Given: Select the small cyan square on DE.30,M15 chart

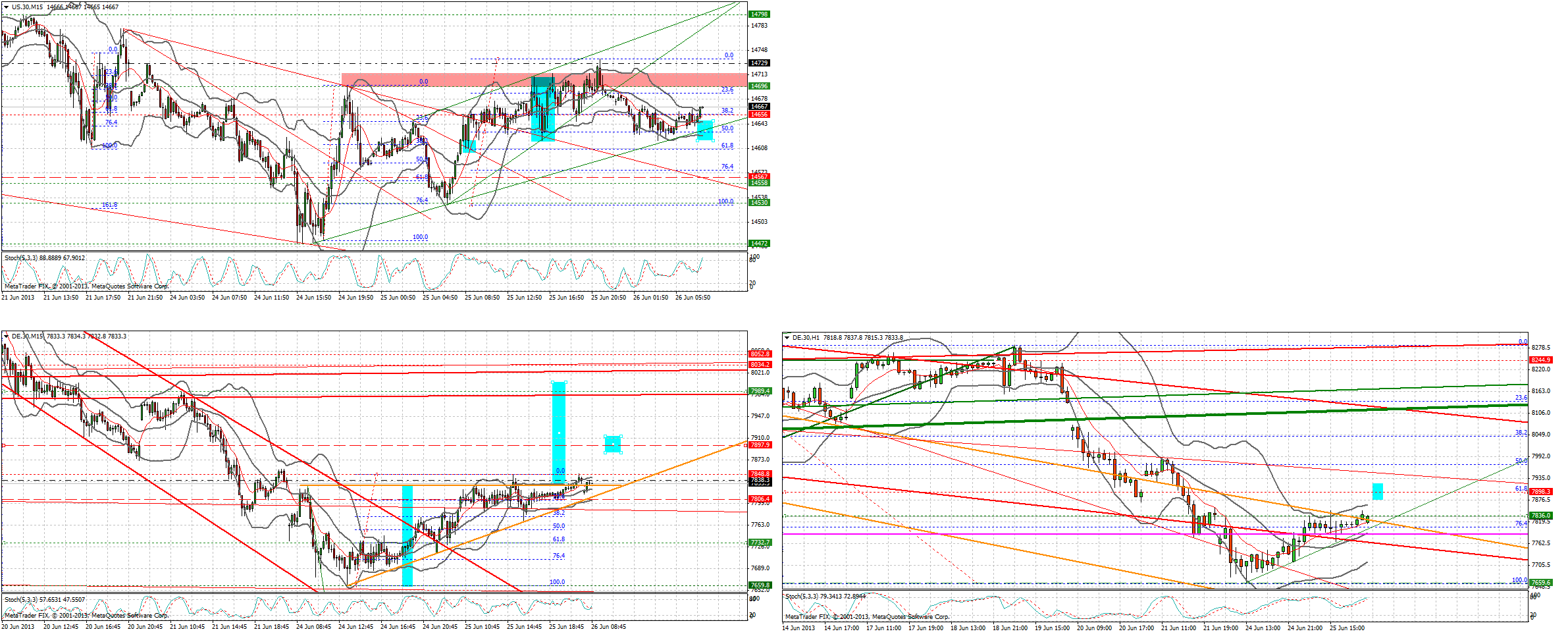Looking at the screenshot, I should click(613, 444).
